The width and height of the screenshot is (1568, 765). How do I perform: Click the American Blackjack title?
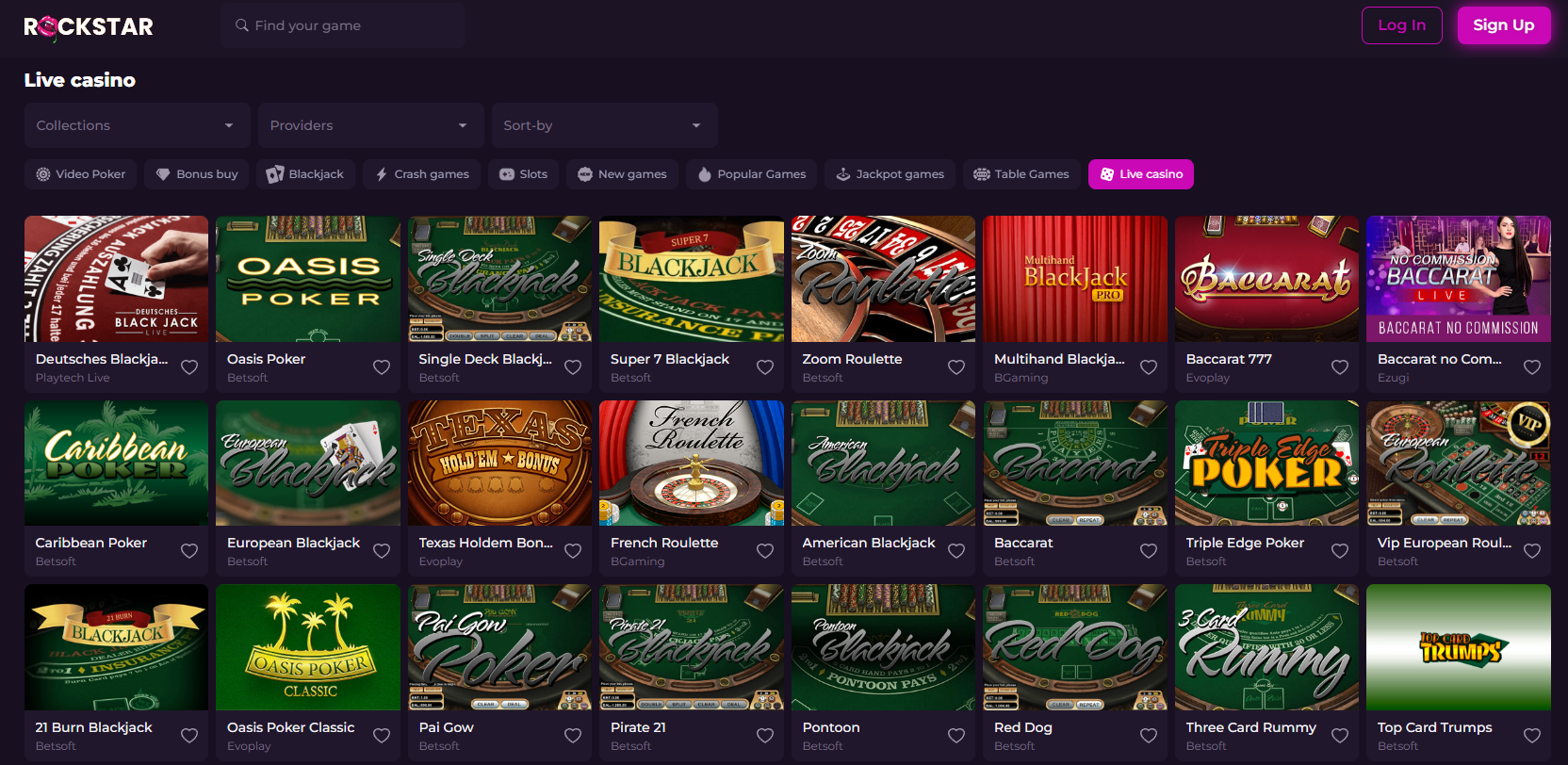pos(869,543)
